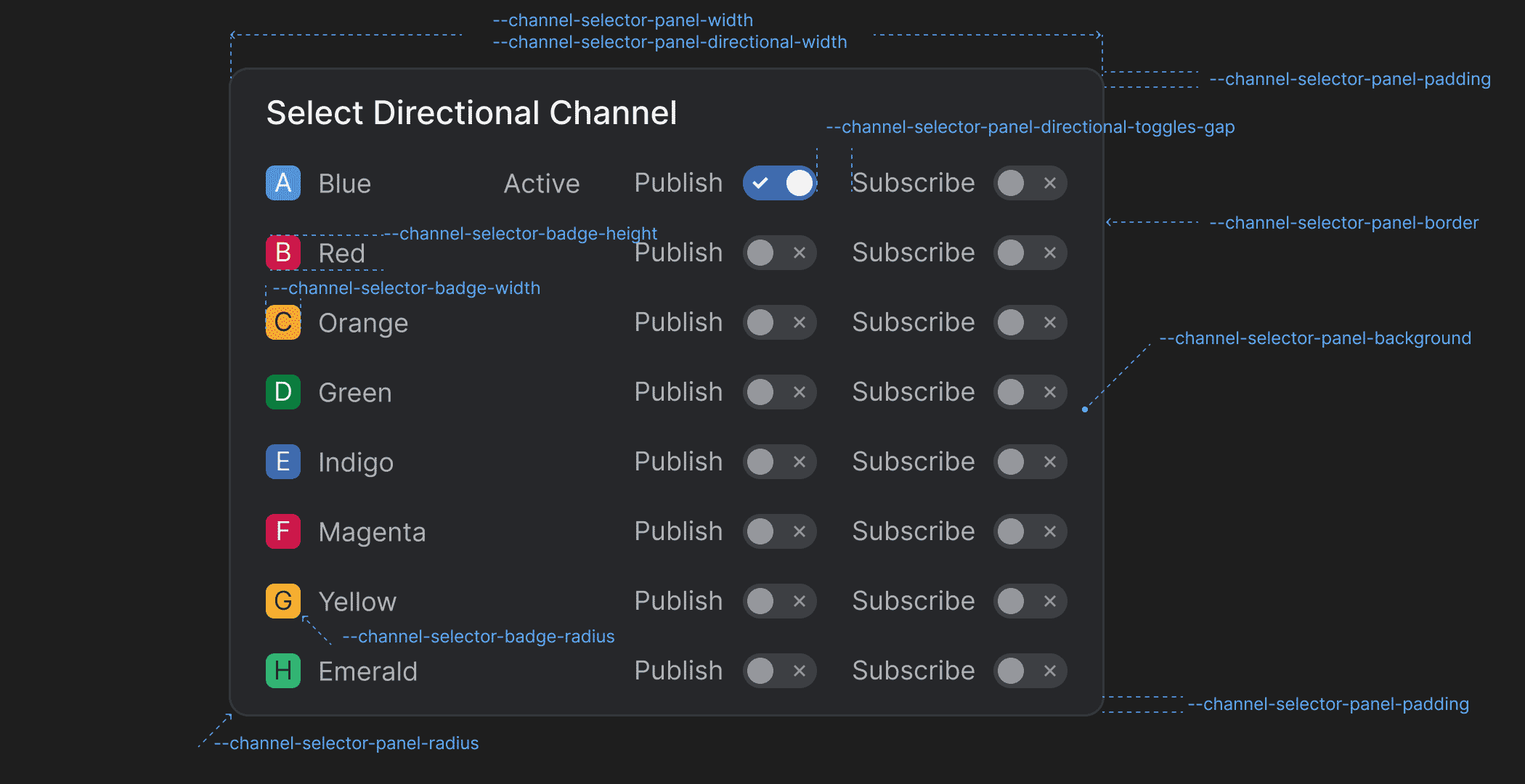Click the Publish label on the Magenta row

tap(678, 531)
